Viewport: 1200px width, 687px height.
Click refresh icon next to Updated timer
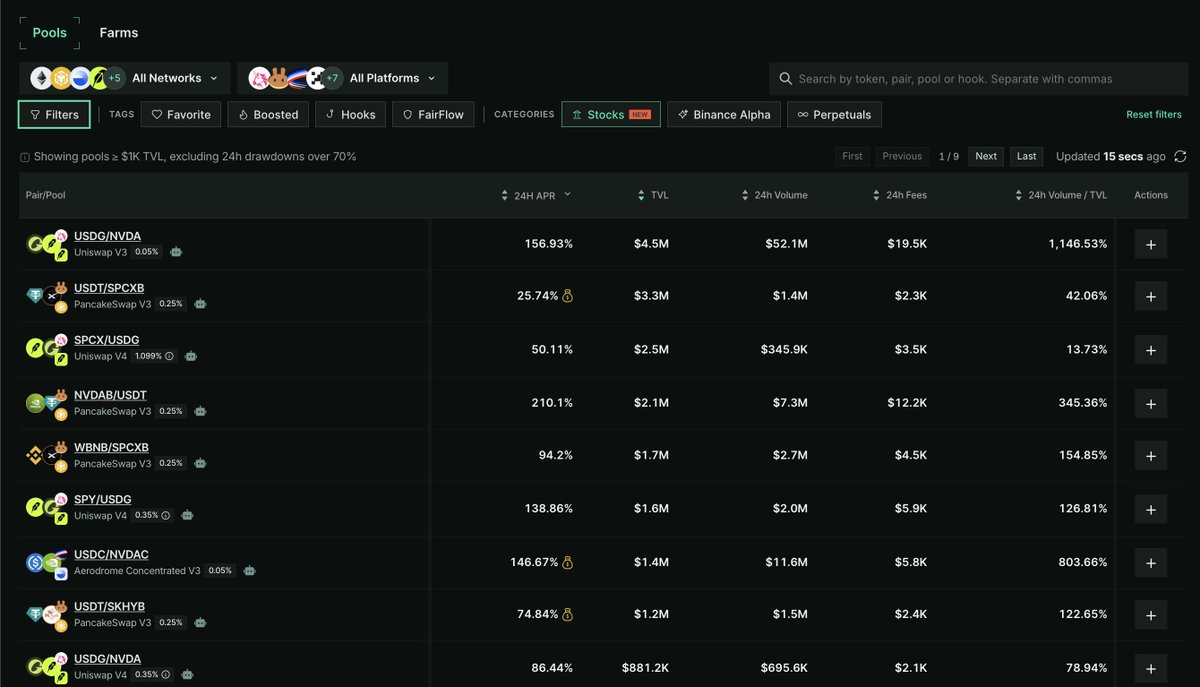pyautogui.click(x=1181, y=156)
